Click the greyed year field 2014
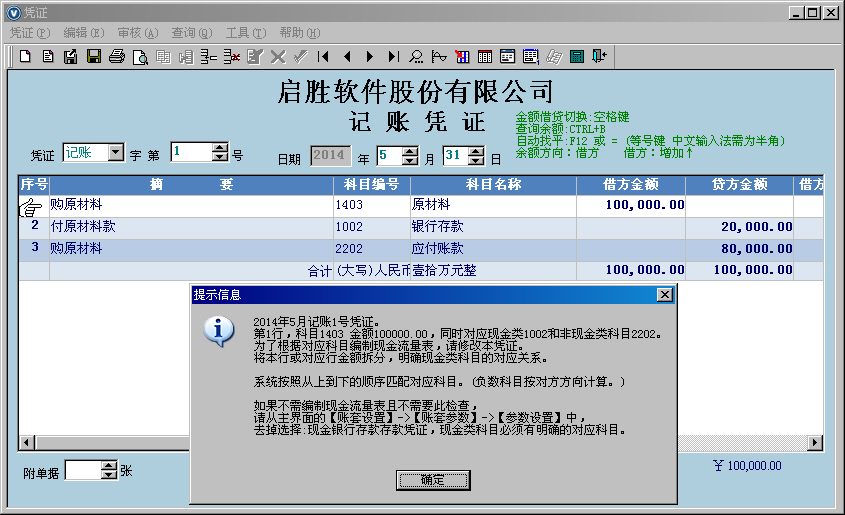The image size is (845, 515). 330,156
